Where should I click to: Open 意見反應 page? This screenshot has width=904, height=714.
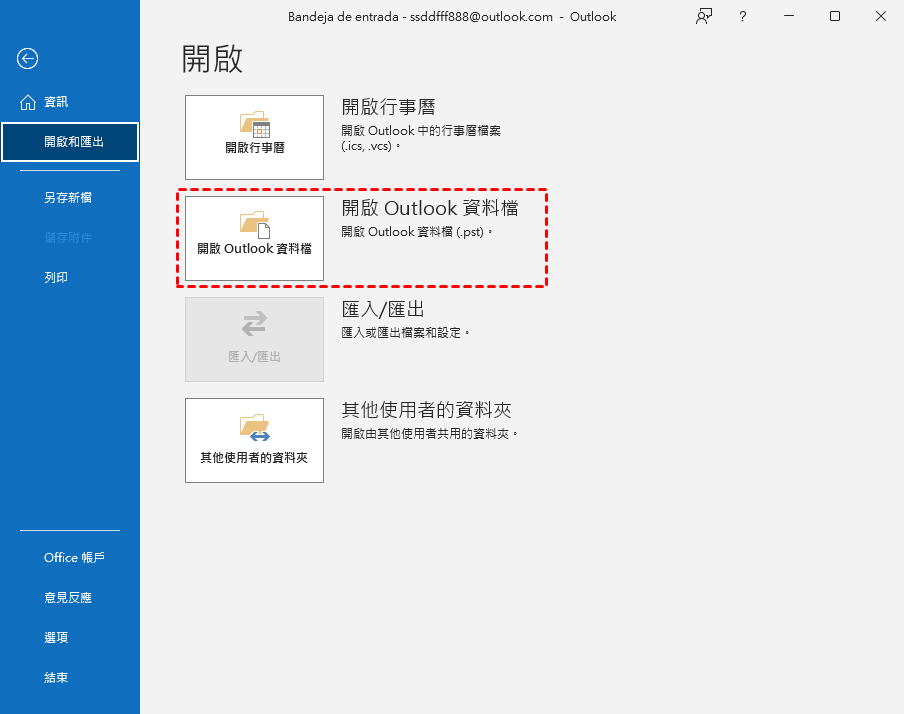click(x=68, y=597)
